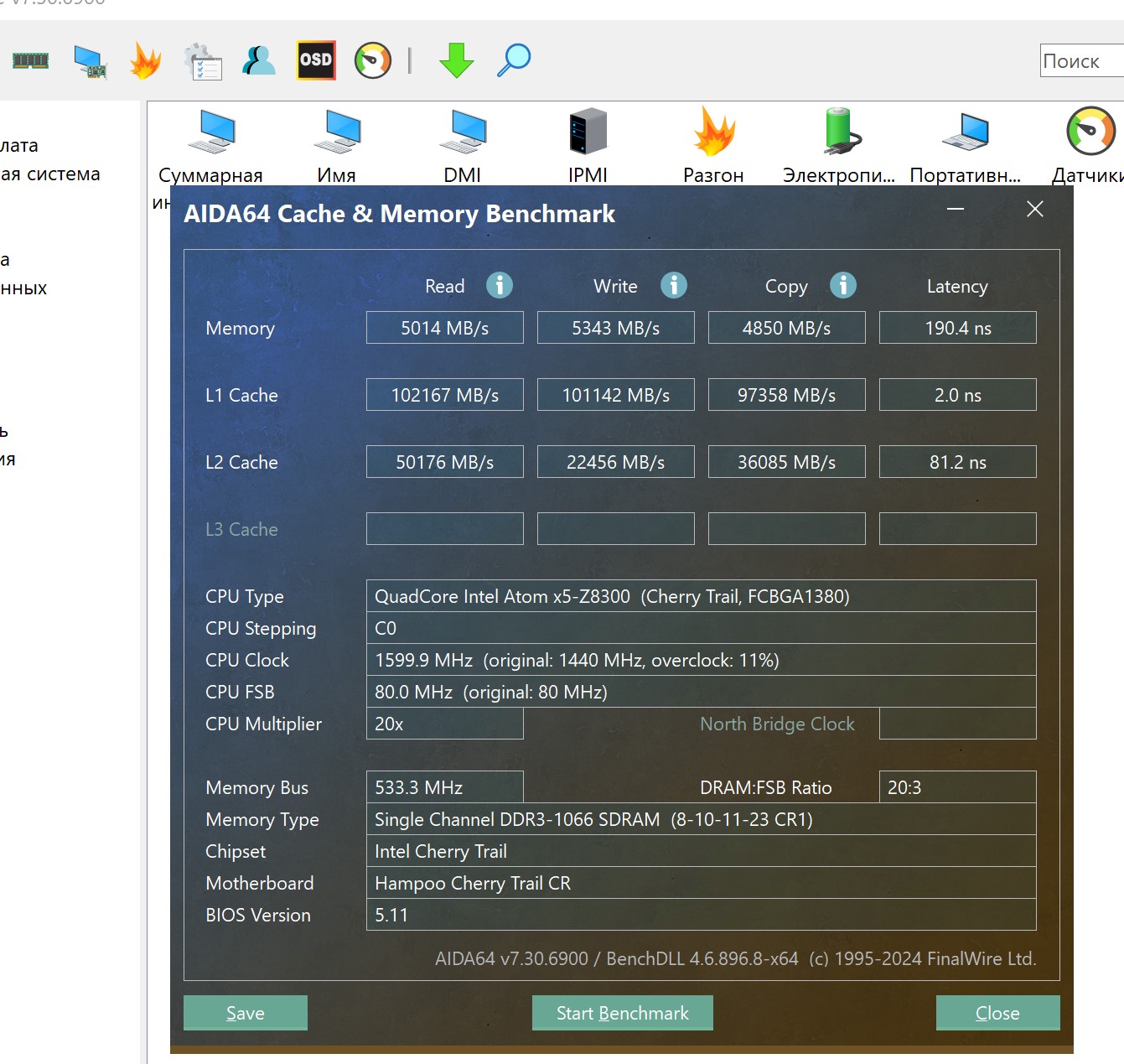Screen dimensions: 1124x1064
Task: Click the CPU Stepping C0 field
Action: point(702,628)
